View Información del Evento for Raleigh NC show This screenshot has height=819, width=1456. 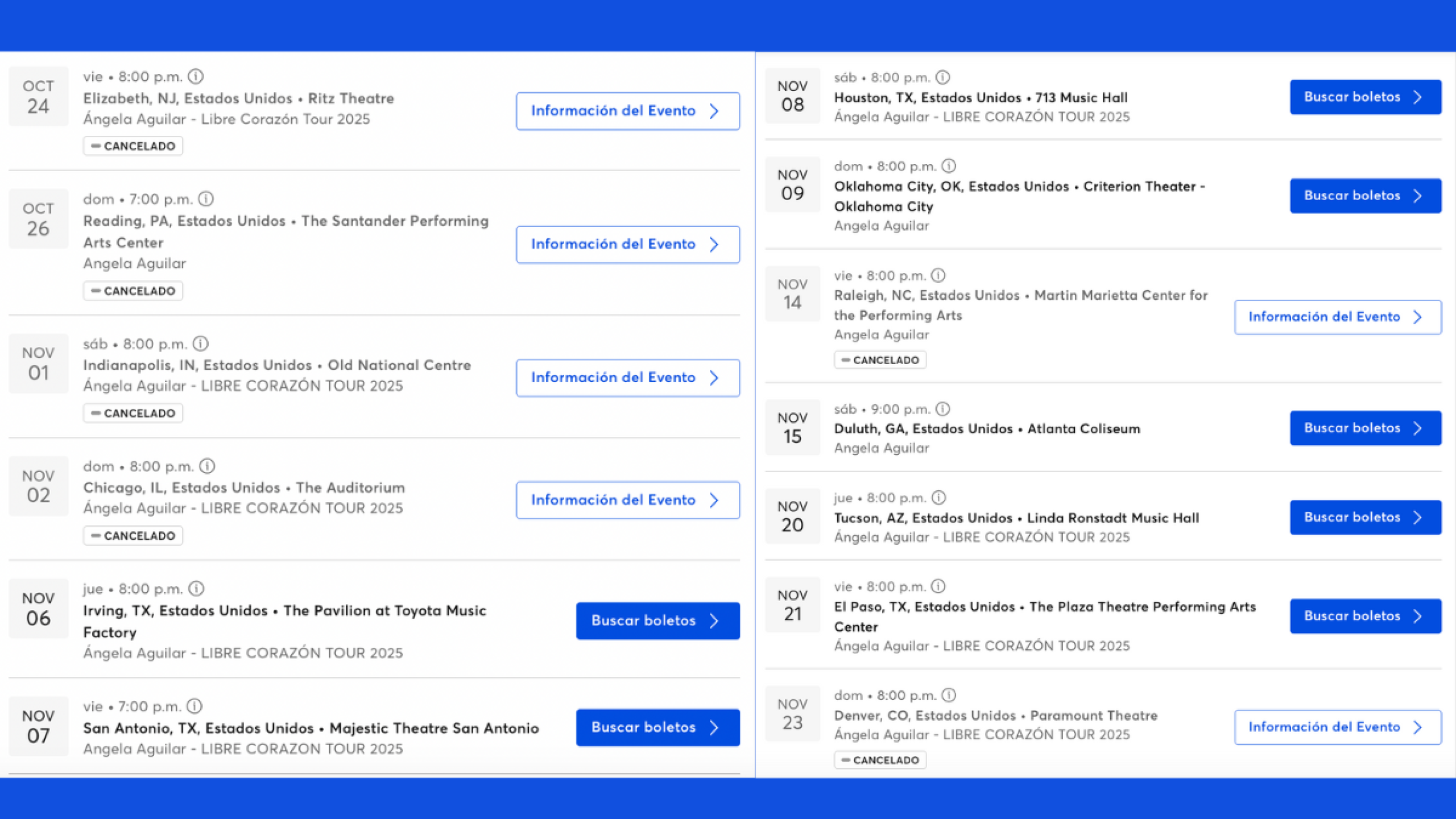(x=1337, y=317)
